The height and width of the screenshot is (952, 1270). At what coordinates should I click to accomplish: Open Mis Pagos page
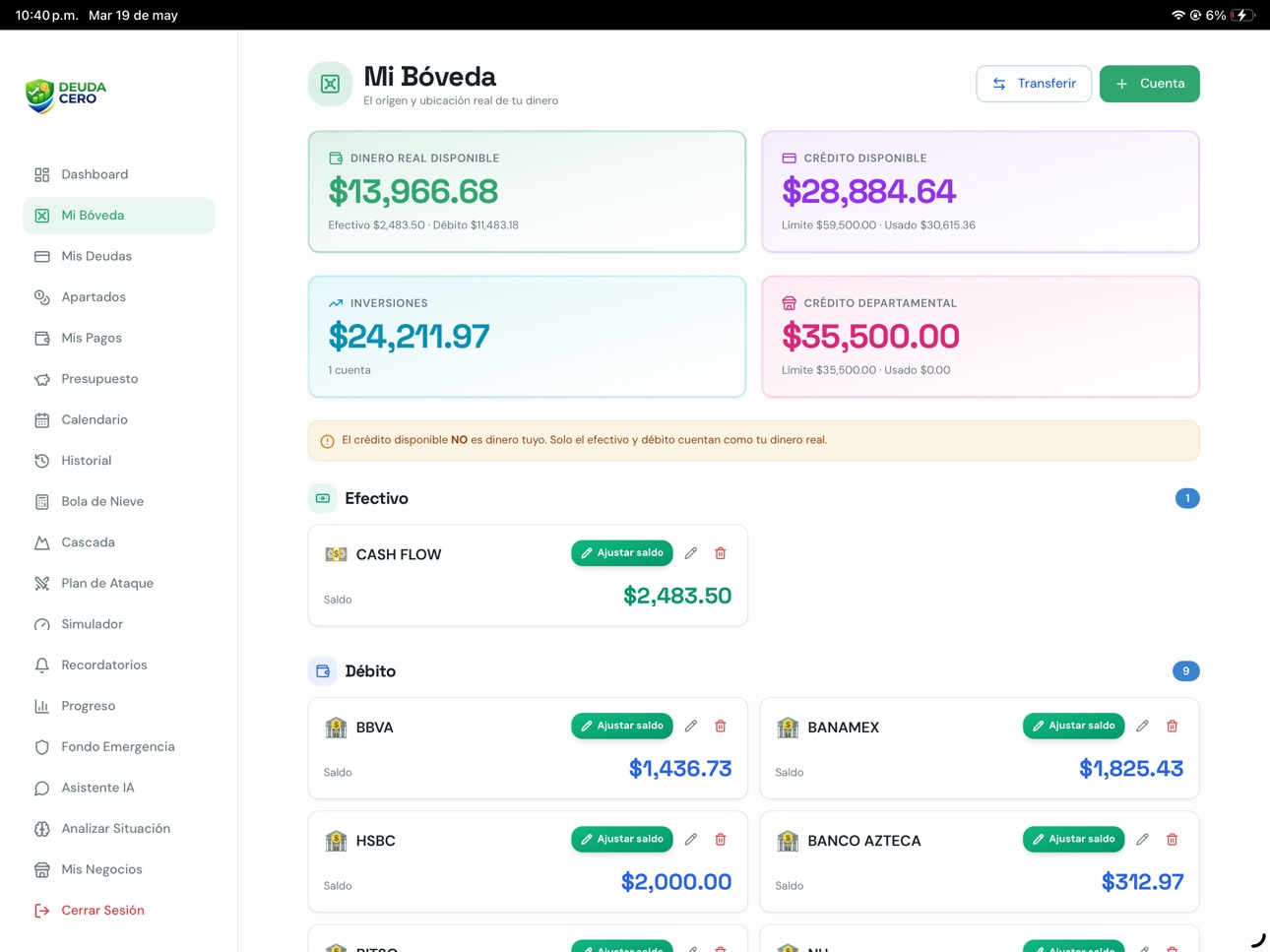[118, 338]
